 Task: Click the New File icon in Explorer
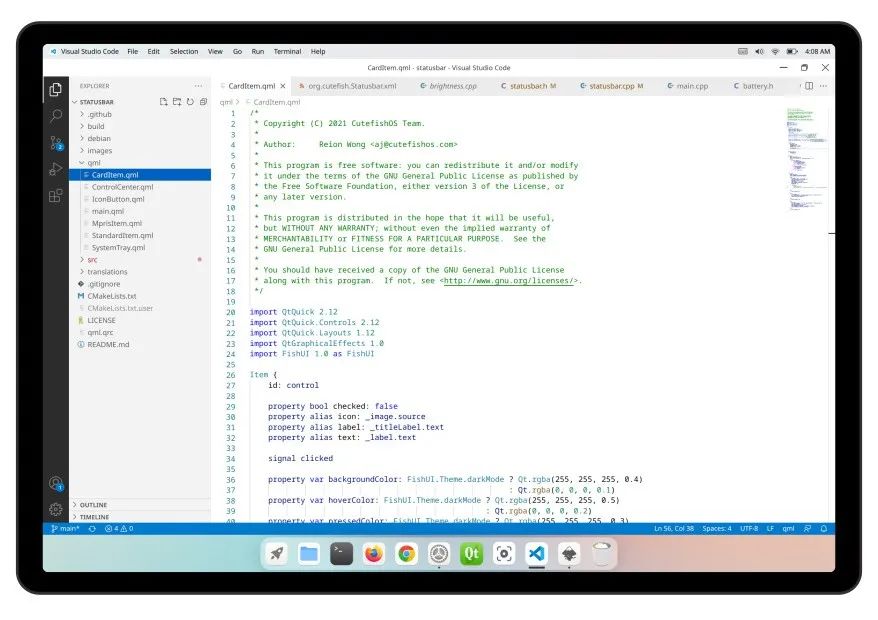(x=164, y=102)
